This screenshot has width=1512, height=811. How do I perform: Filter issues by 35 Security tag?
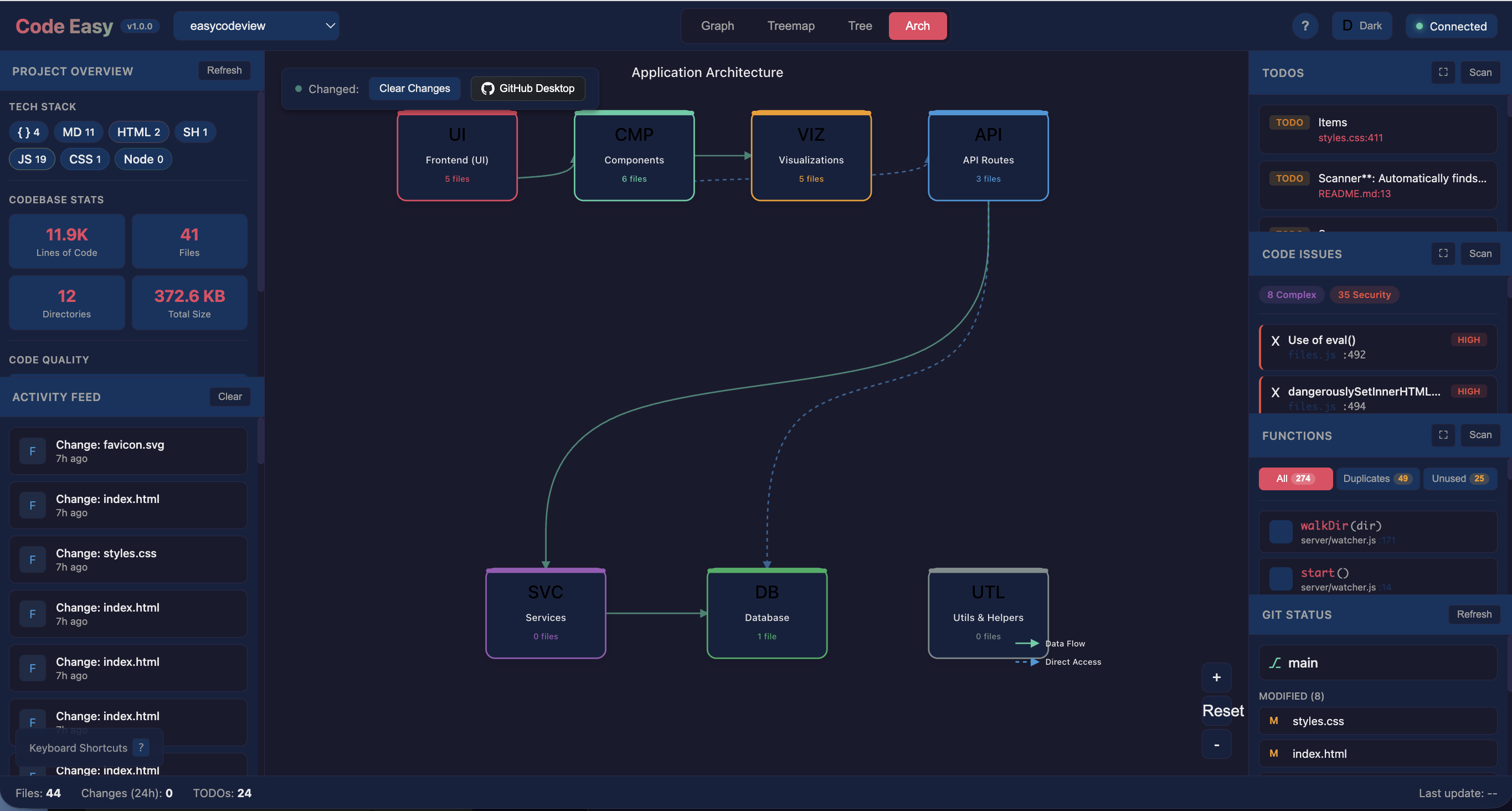(x=1364, y=295)
